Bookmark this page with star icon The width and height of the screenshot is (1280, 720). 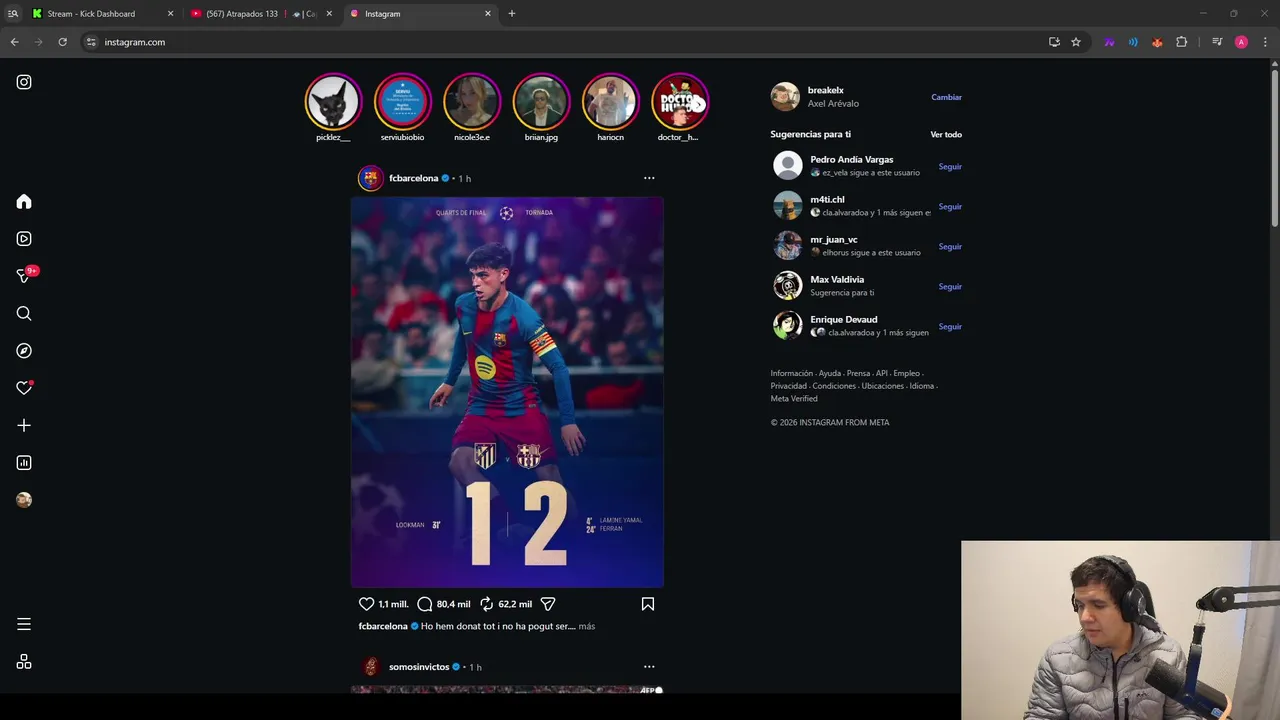(x=1076, y=42)
